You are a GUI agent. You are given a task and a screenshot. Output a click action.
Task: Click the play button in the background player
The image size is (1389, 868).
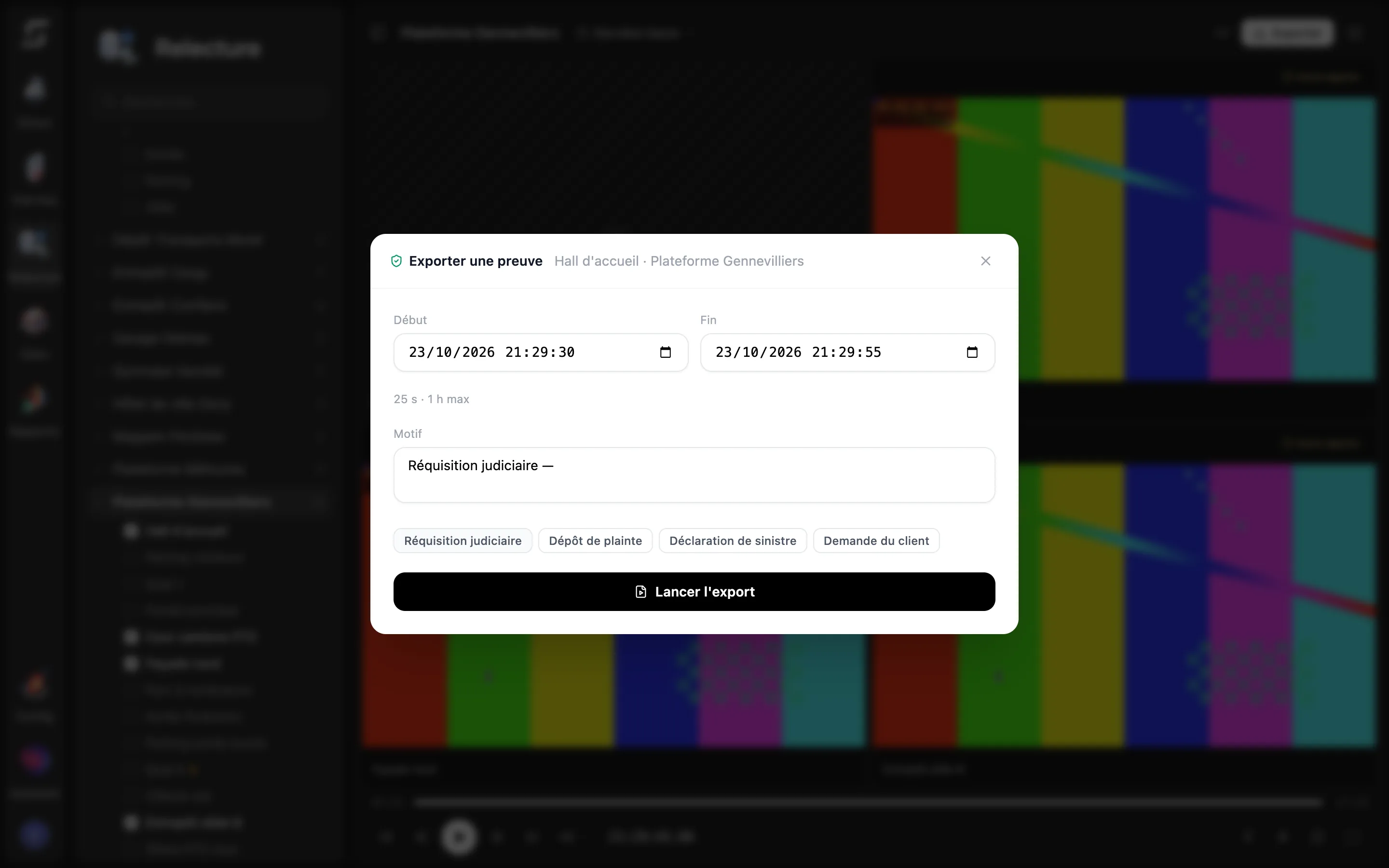click(459, 837)
